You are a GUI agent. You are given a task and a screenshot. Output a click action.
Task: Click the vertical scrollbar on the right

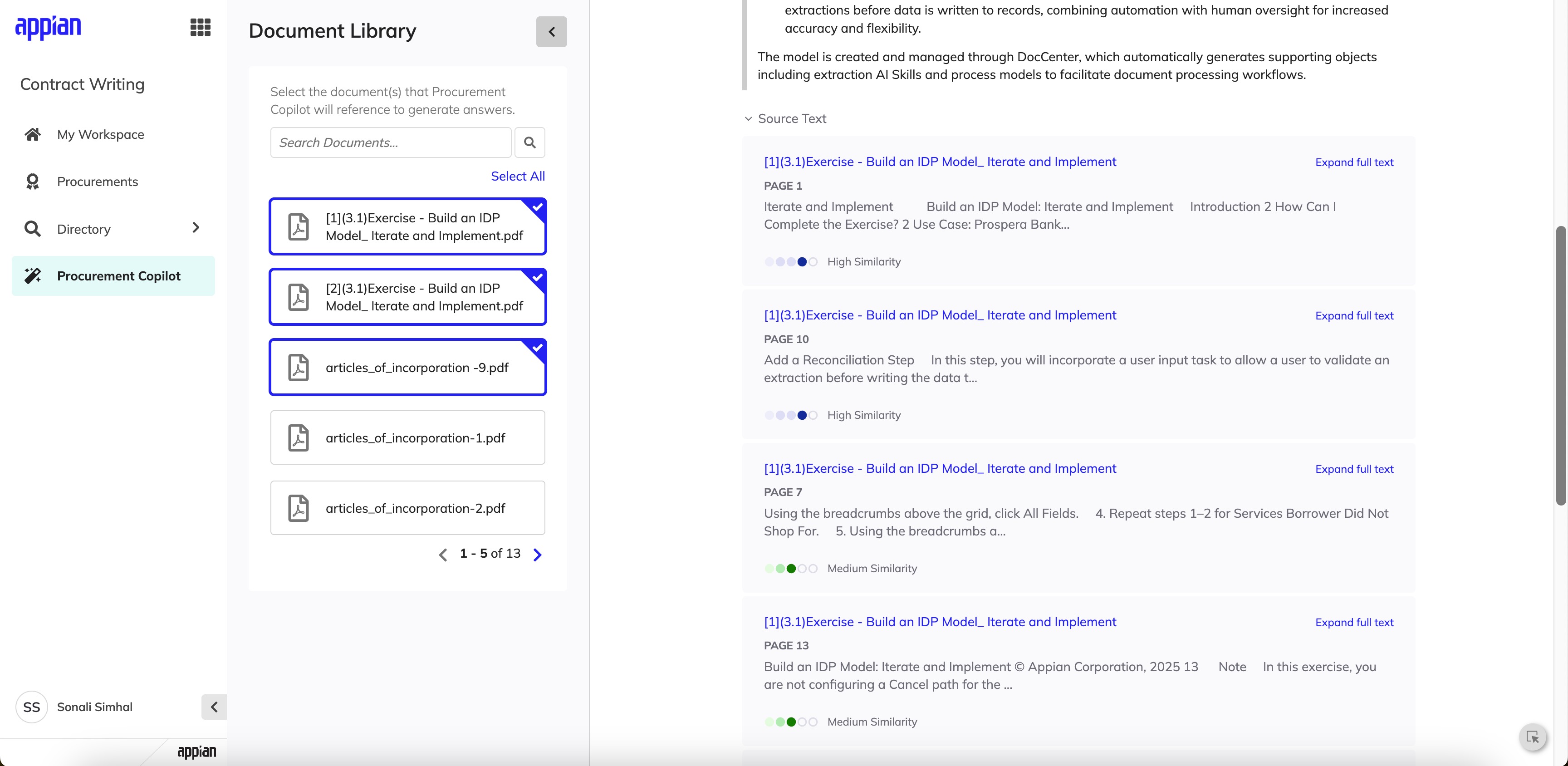point(1560,365)
